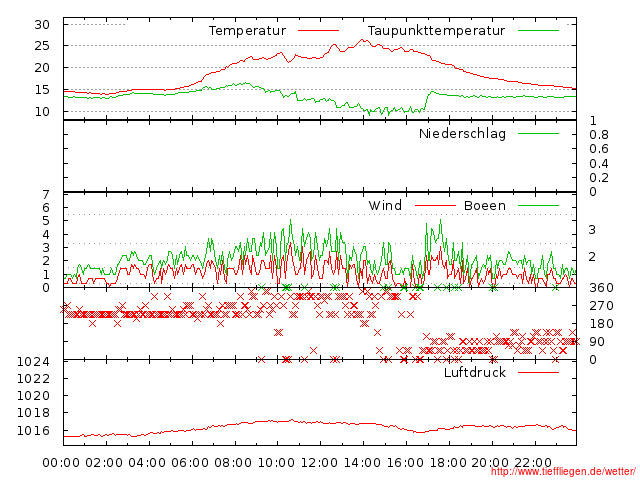Screen dimensions: 640x480
Task: Click the Wind legend label
Action: click(385, 205)
